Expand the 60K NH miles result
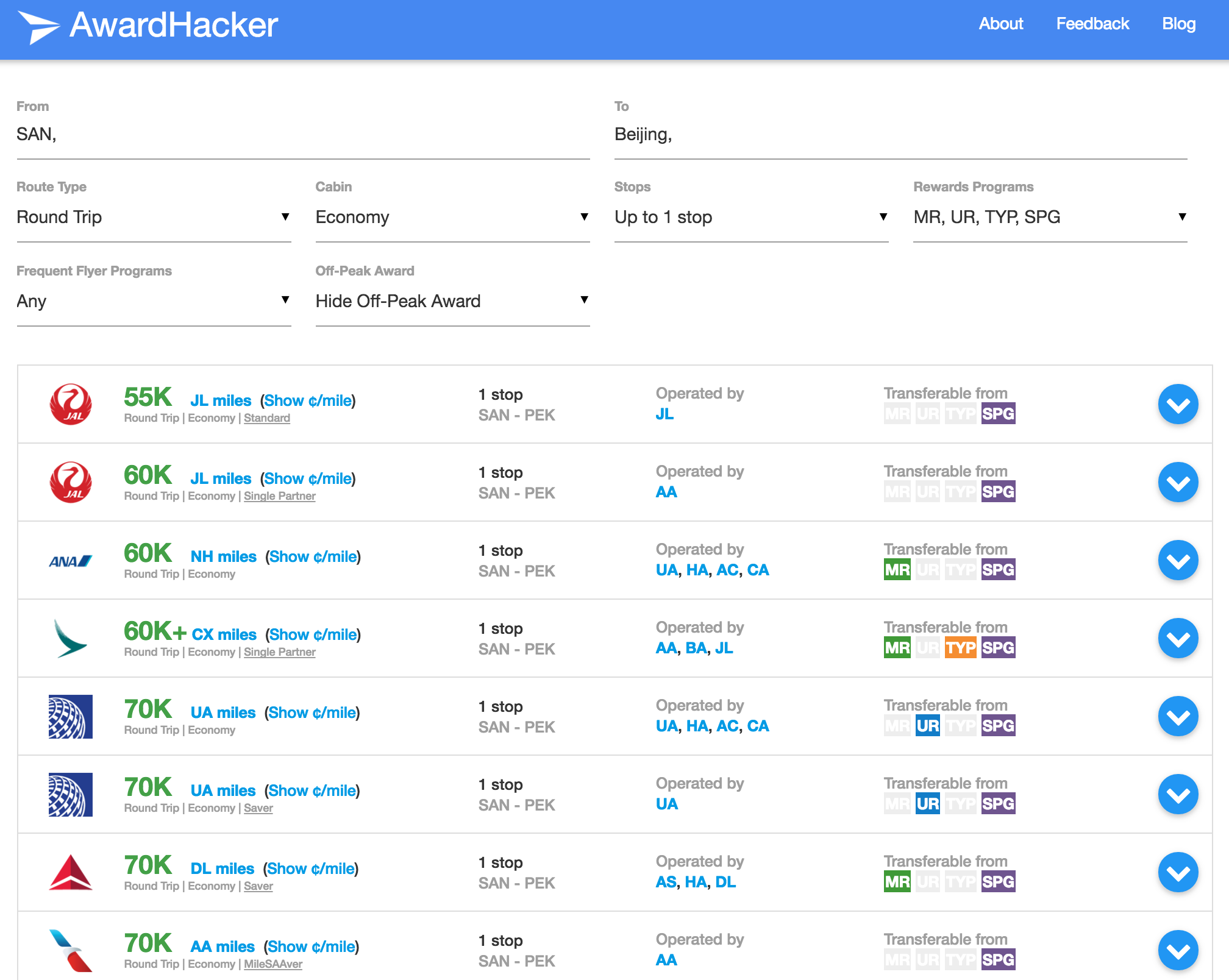Image resolution: width=1229 pixels, height=980 pixels. 1178,560
